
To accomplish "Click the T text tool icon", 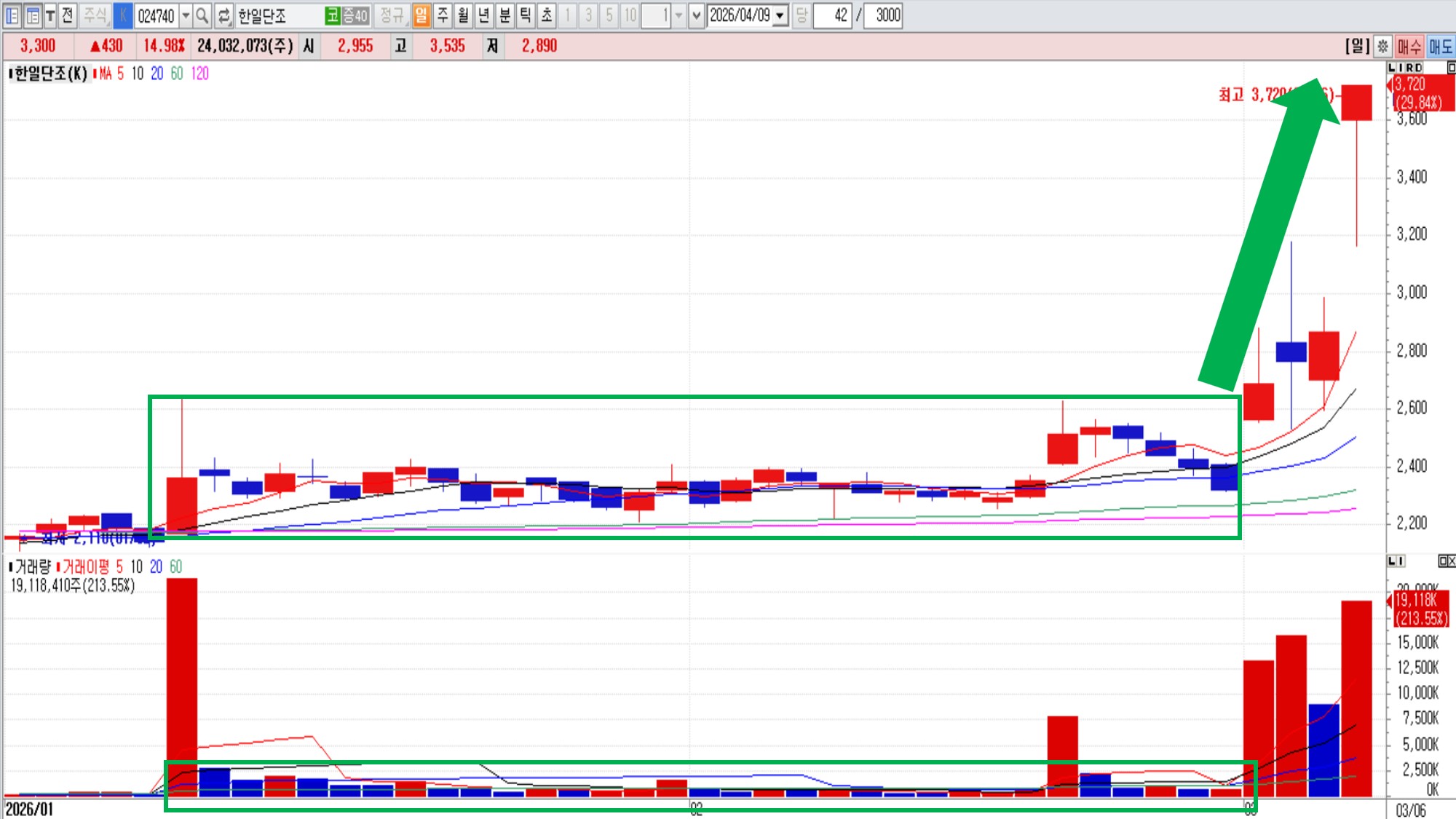I will click(x=50, y=15).
